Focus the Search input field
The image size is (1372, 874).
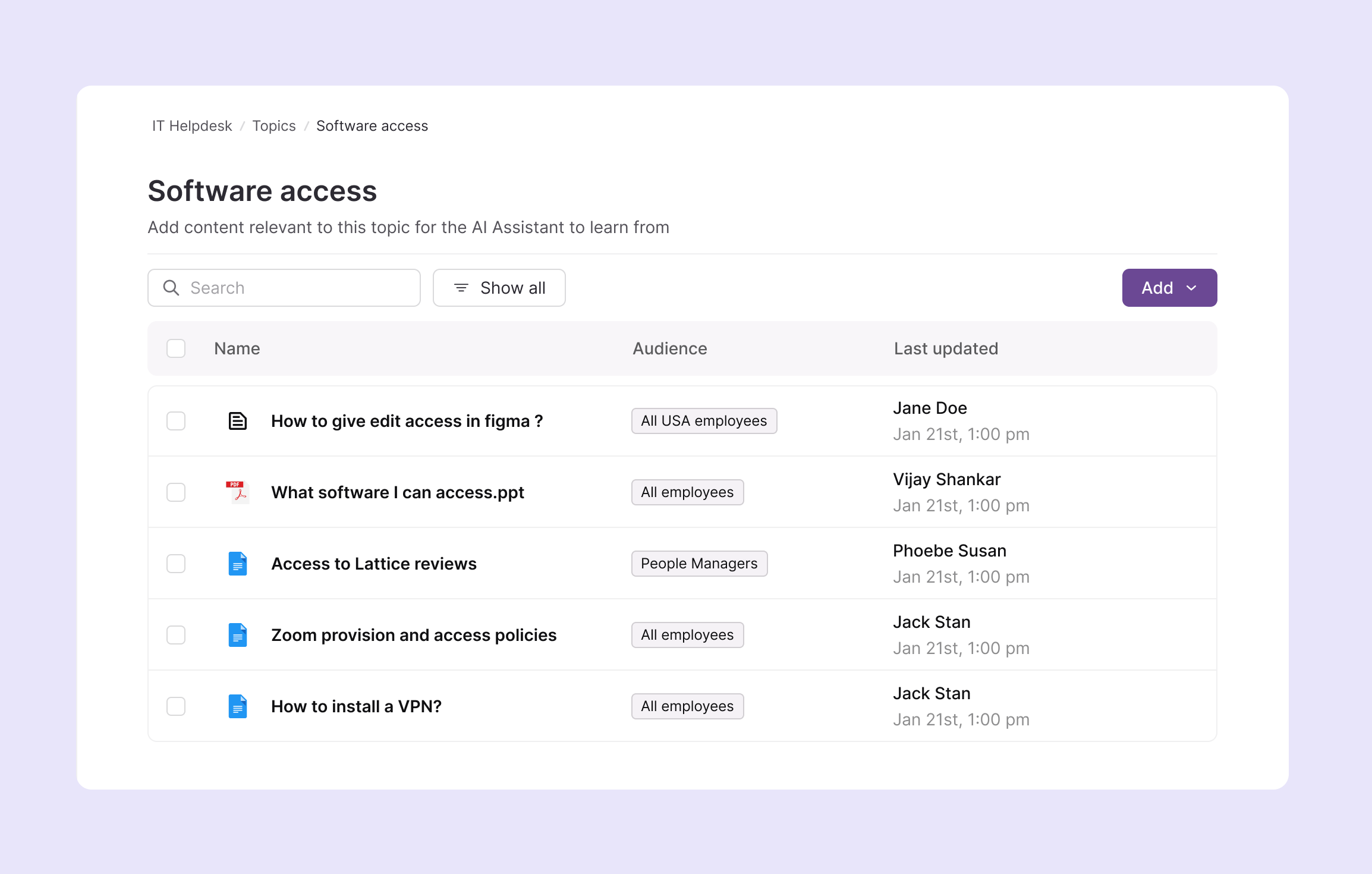(x=297, y=288)
